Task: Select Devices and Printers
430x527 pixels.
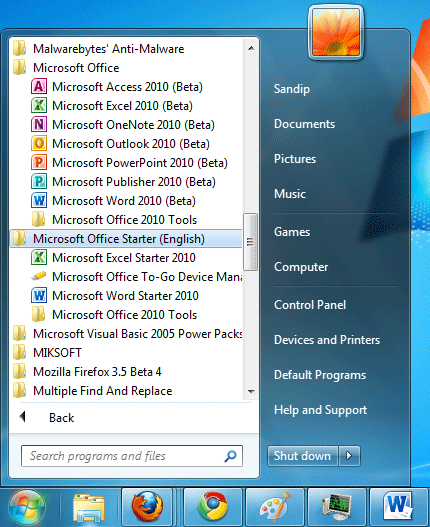Action: (x=327, y=340)
